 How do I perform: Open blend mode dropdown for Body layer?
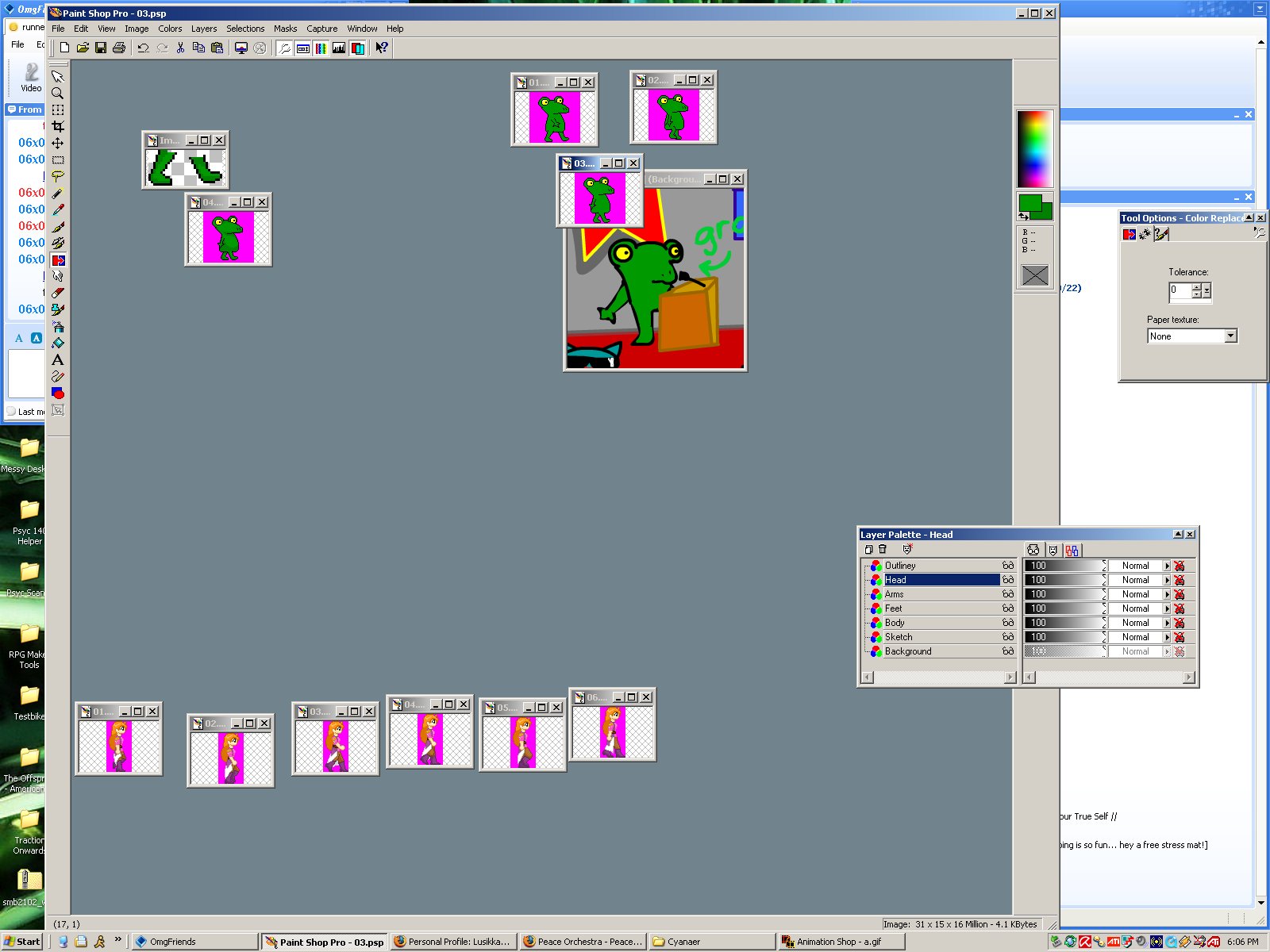tap(1167, 623)
